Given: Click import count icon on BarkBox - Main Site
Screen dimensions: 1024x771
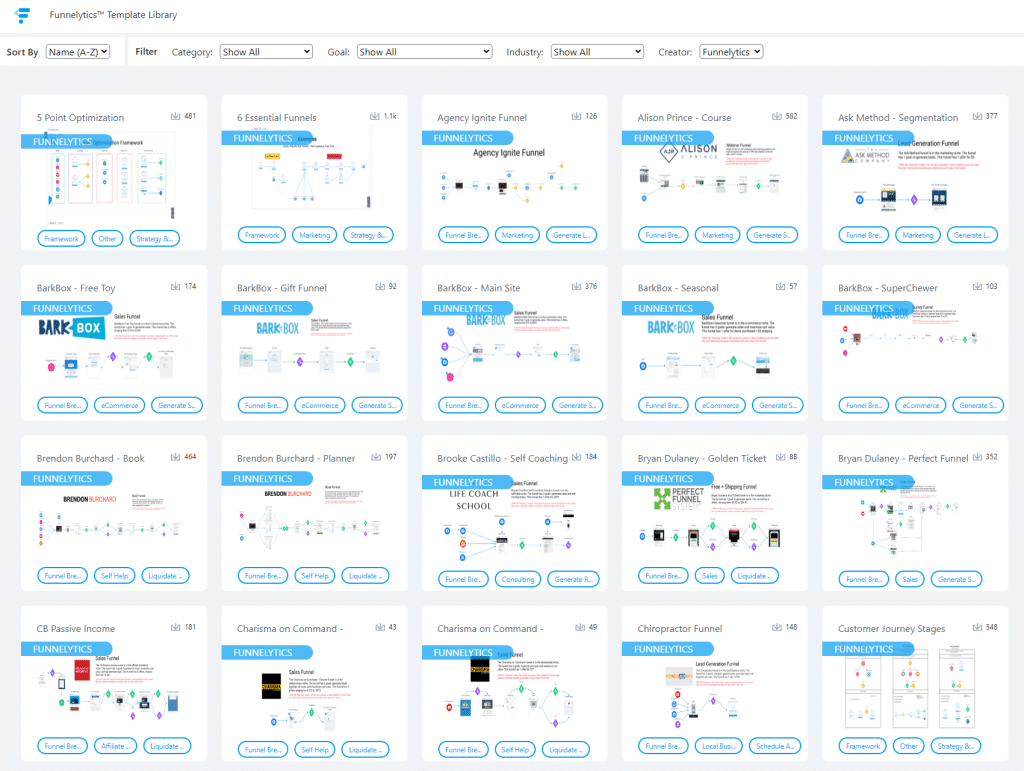Looking at the screenshot, I should (x=577, y=287).
